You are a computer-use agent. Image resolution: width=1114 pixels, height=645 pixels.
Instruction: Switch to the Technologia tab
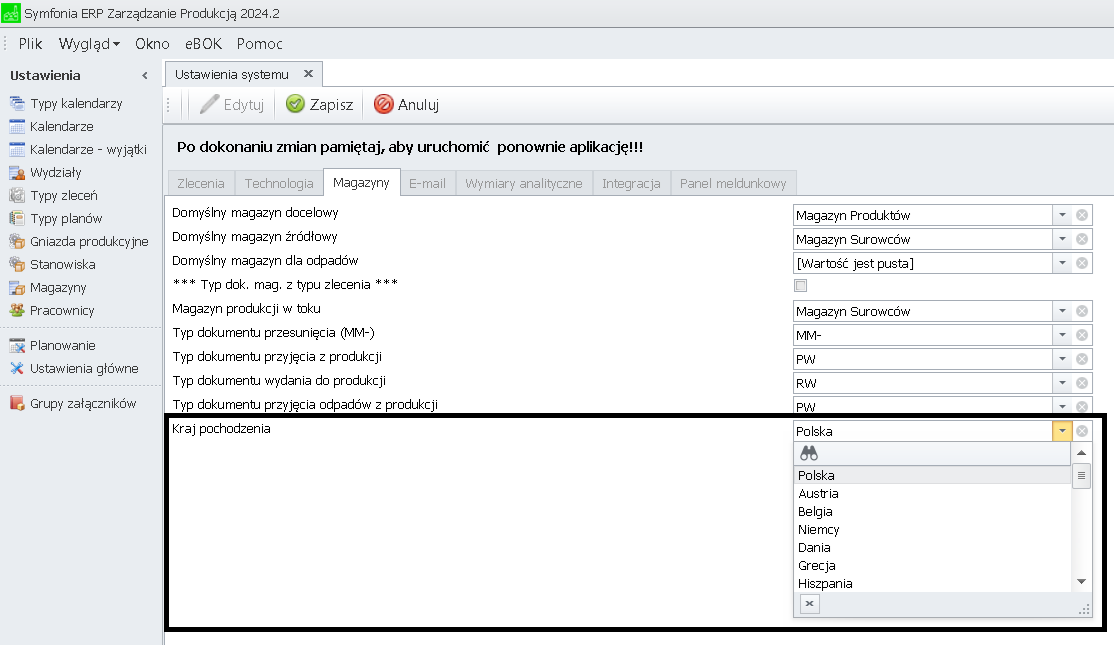[279, 183]
